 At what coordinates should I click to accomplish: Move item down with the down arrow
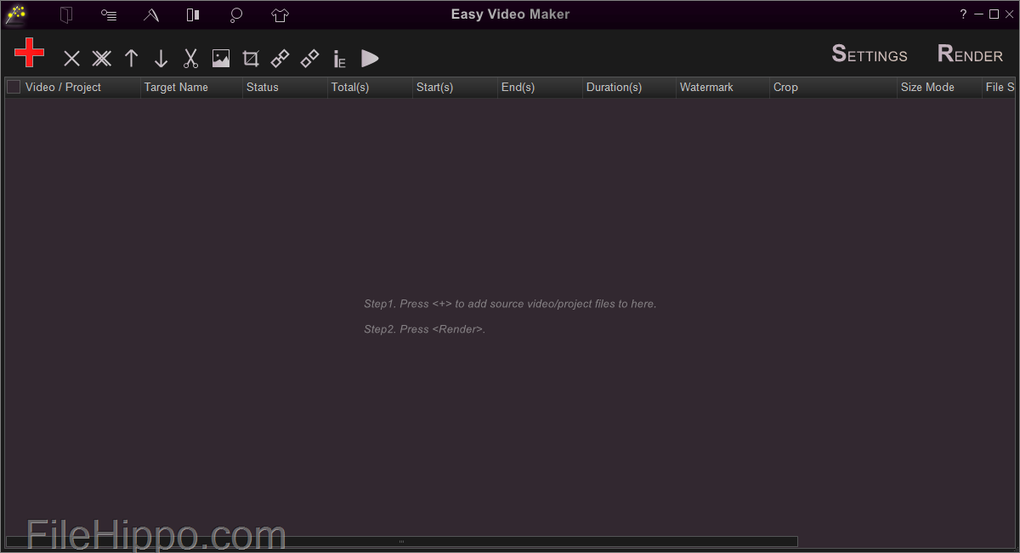pyautogui.click(x=161, y=59)
